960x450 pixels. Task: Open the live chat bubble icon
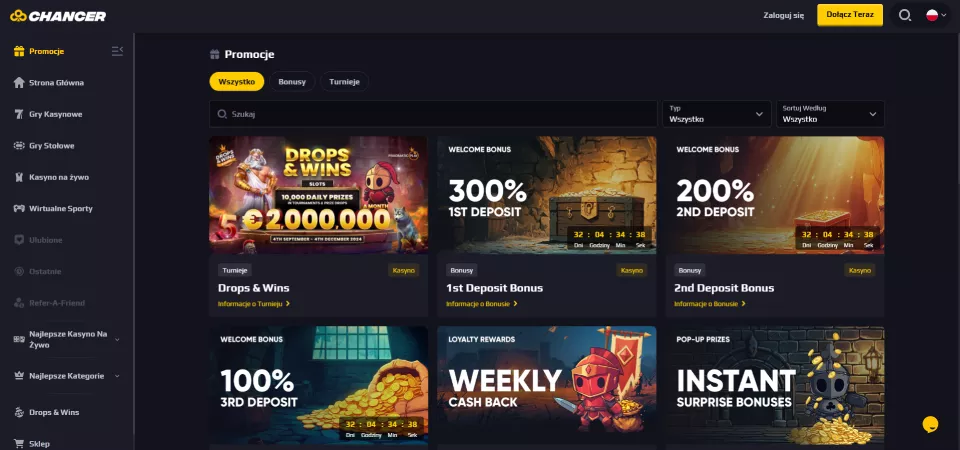(930, 424)
